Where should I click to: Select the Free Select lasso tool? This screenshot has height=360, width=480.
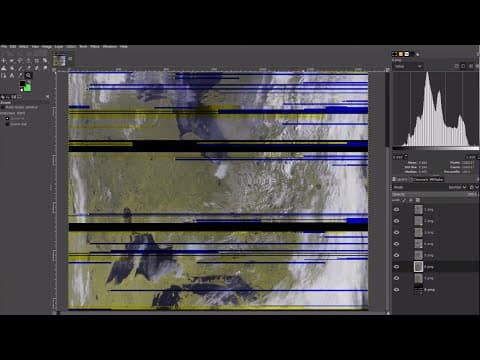coord(20,61)
